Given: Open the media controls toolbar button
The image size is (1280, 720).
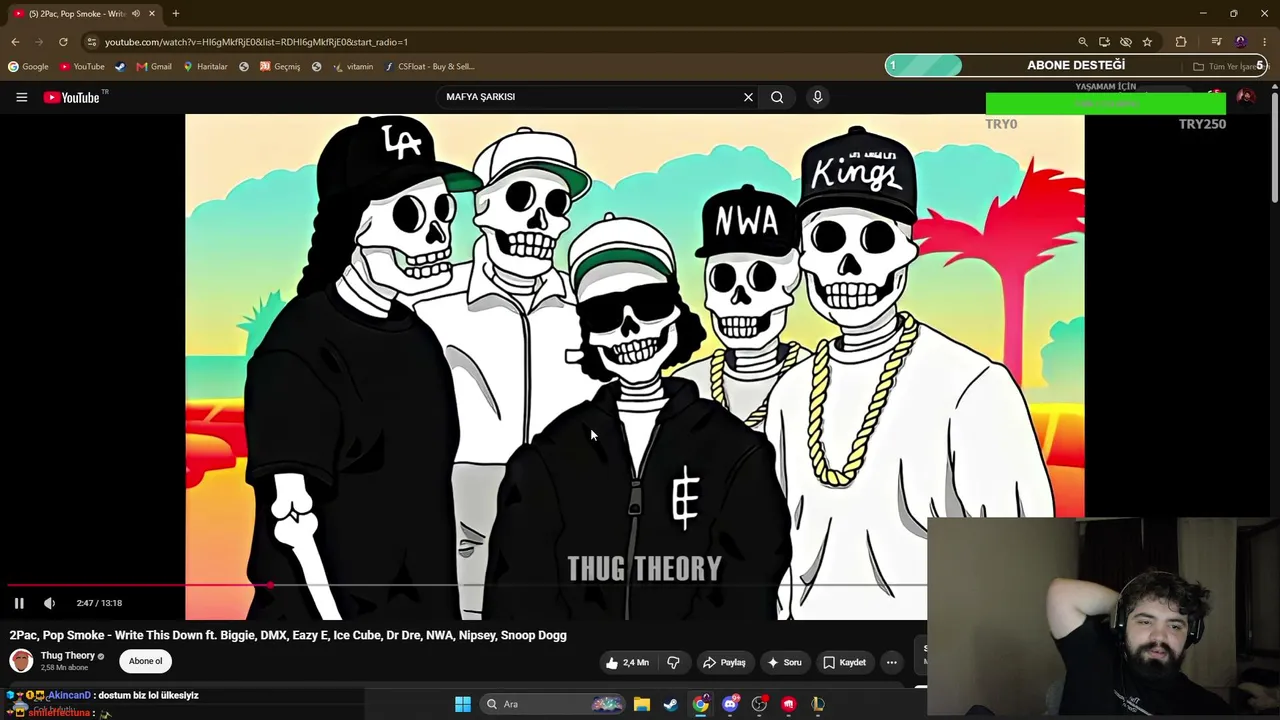Looking at the screenshot, I should (1216, 42).
